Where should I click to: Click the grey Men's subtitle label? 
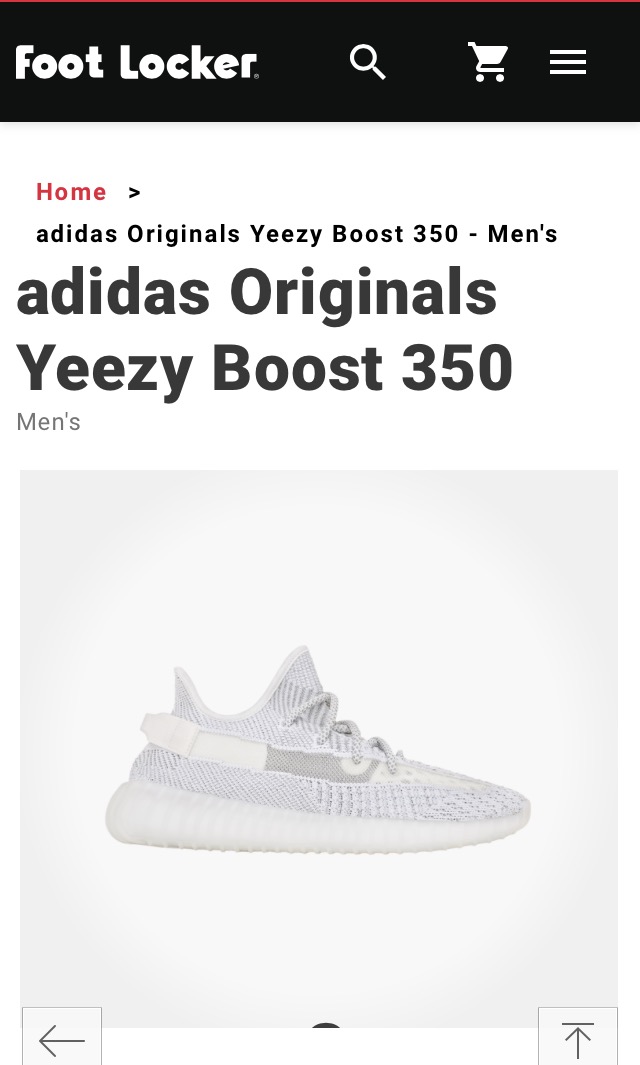48,422
